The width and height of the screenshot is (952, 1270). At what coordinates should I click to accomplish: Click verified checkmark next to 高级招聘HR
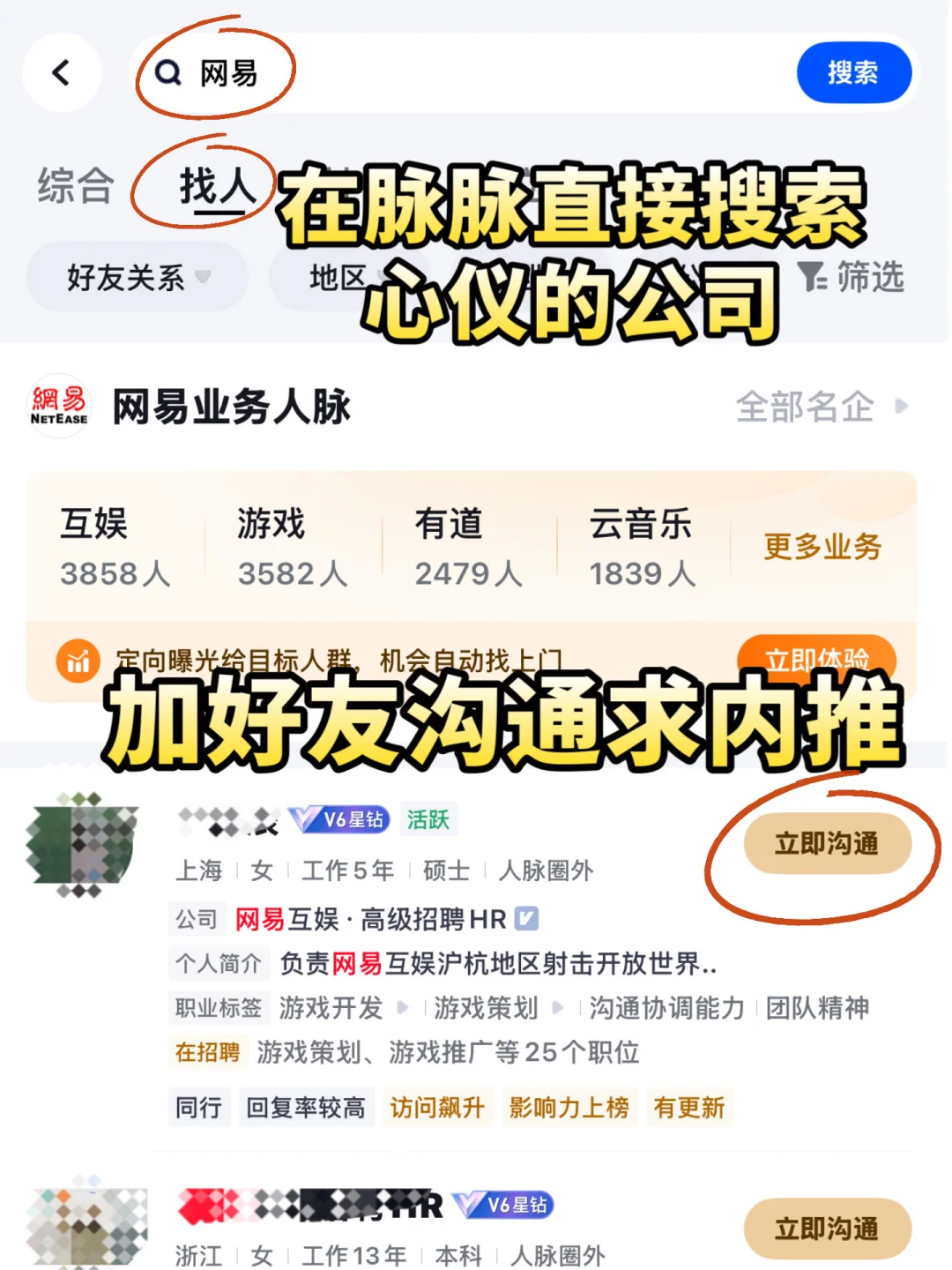pos(526,919)
